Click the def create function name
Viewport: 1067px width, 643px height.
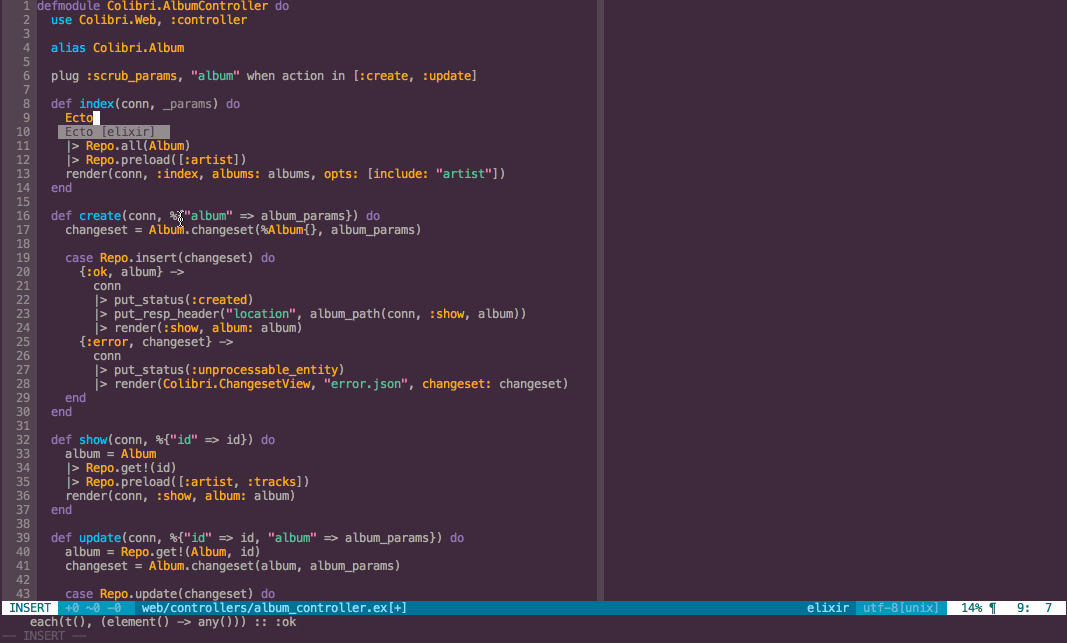click(99, 215)
